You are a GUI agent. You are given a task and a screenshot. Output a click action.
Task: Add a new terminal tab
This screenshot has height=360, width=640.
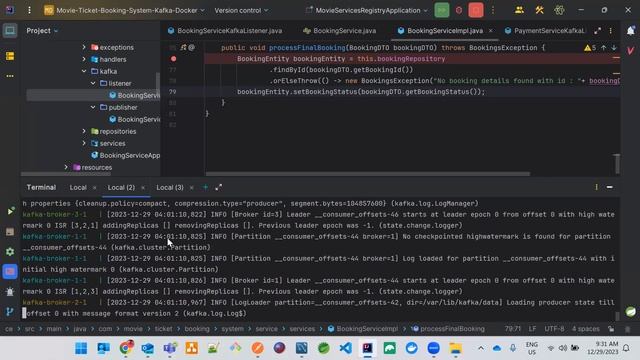(205, 187)
